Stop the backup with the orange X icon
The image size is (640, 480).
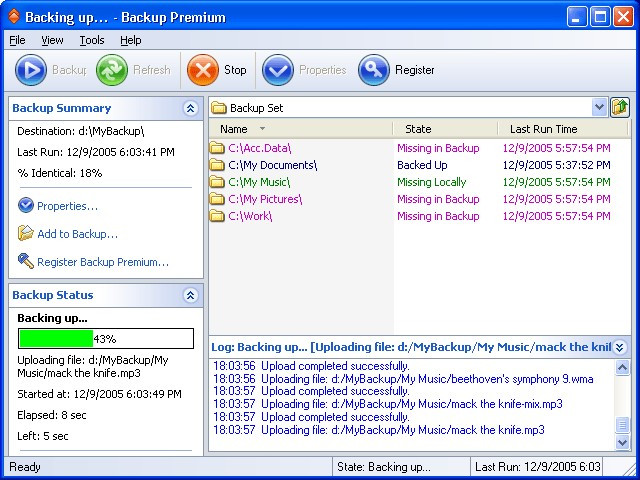tap(202, 70)
